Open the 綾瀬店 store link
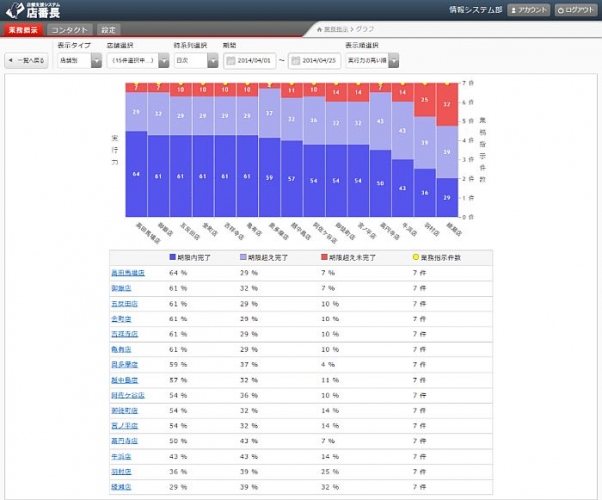This screenshot has height=500, width=602. pos(121,487)
